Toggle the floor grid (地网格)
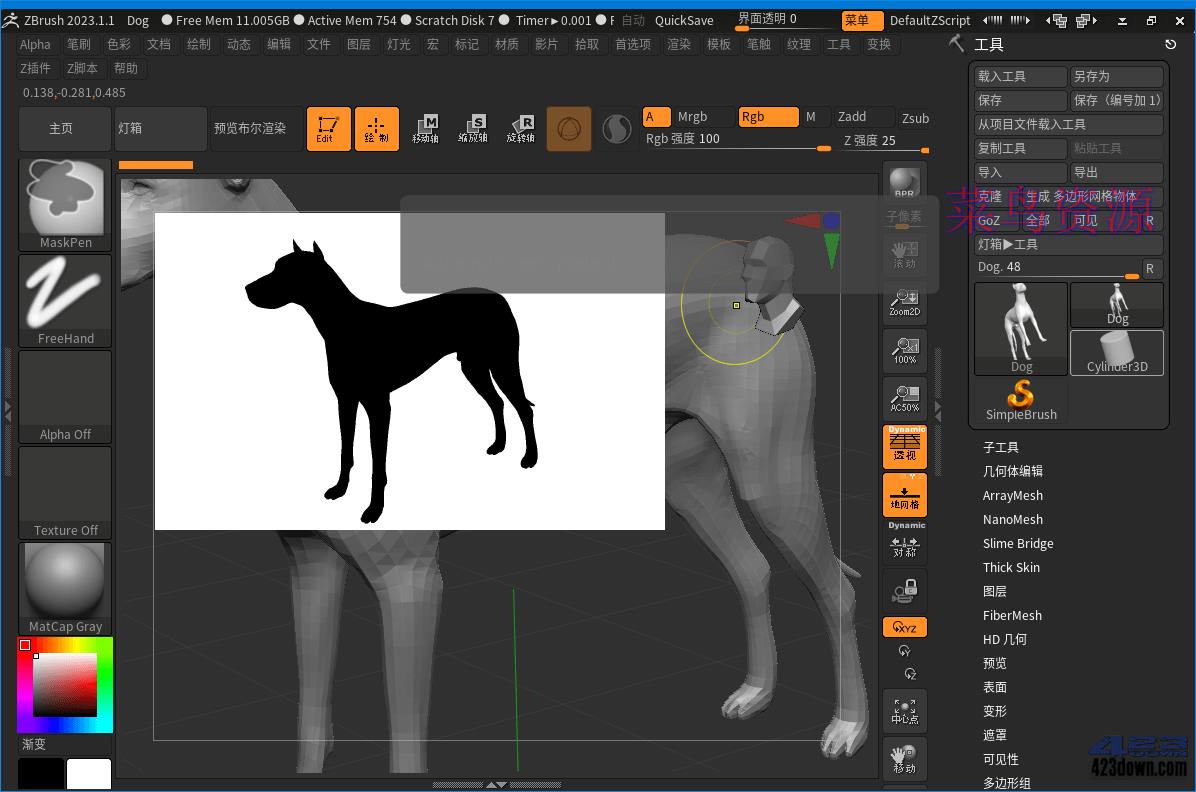Screen dimensions: 1196x792 coord(903,497)
